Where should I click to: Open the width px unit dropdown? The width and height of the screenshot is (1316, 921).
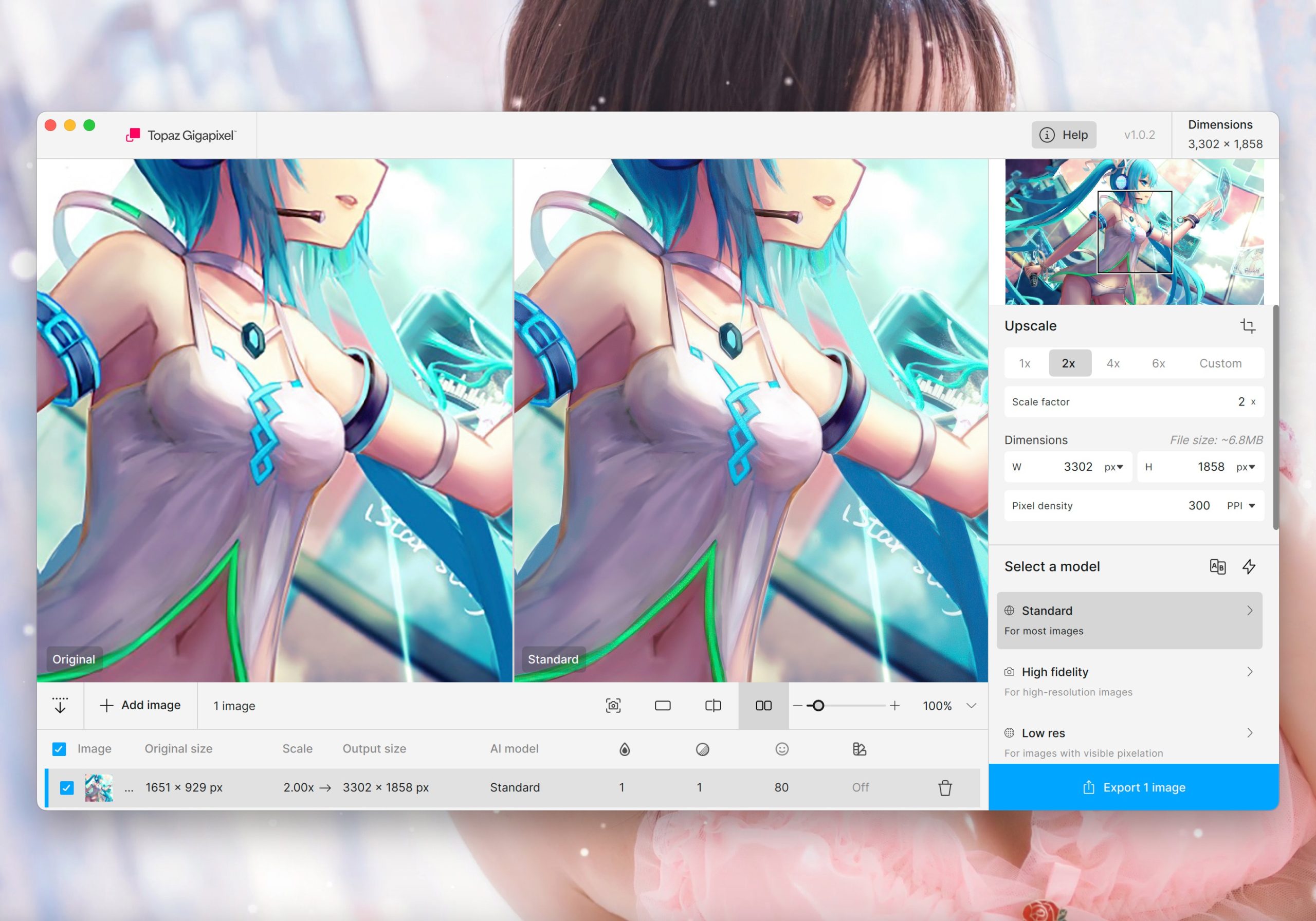(x=1113, y=467)
